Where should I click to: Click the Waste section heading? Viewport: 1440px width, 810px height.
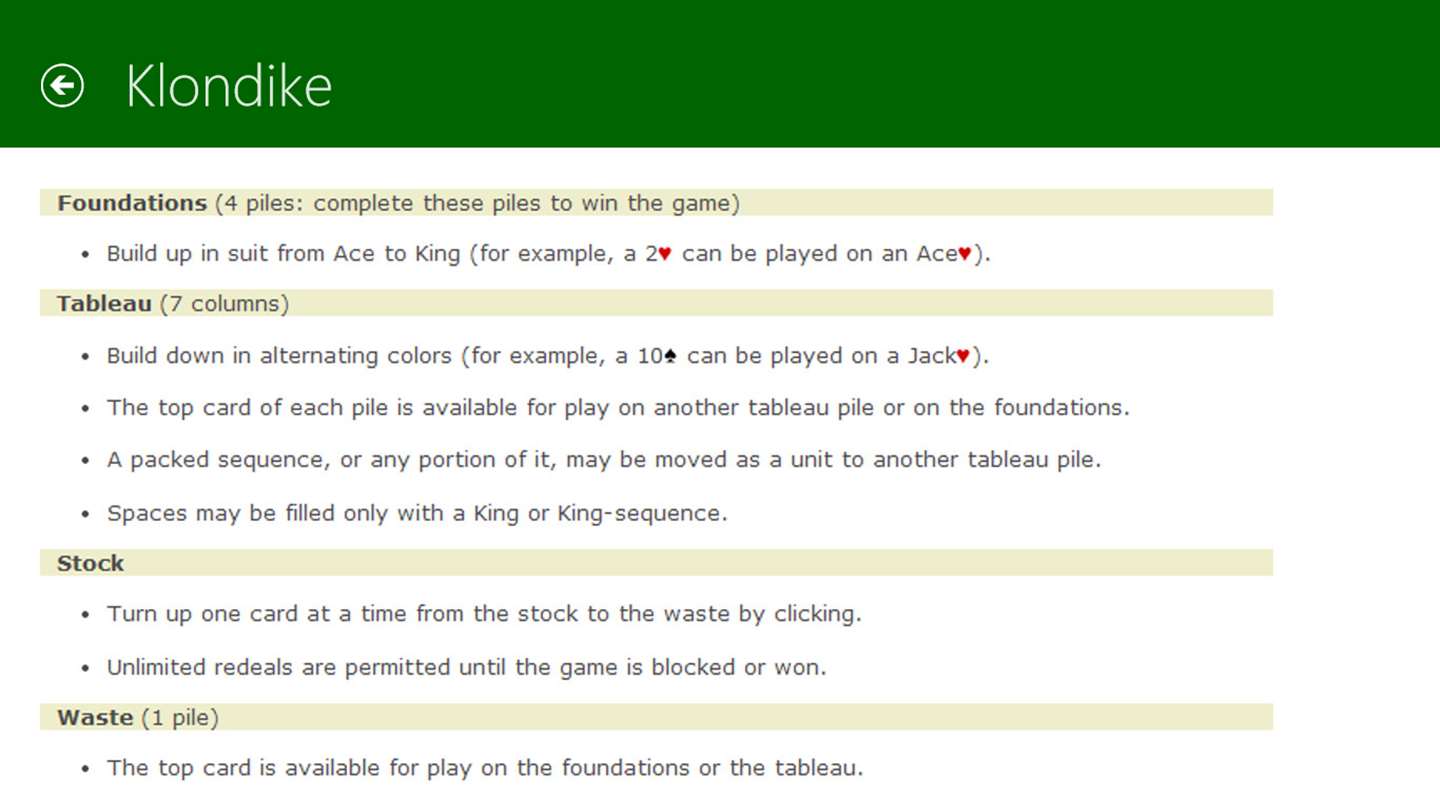click(656, 717)
